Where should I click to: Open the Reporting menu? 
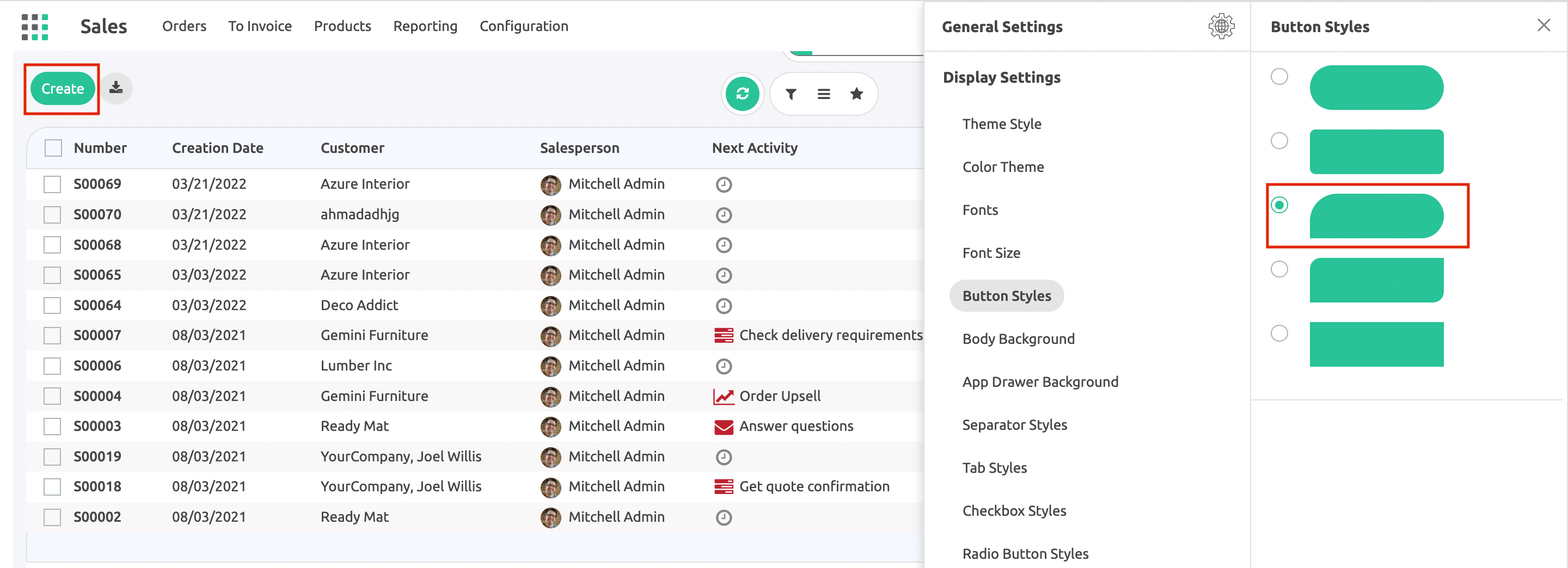pyautogui.click(x=425, y=26)
